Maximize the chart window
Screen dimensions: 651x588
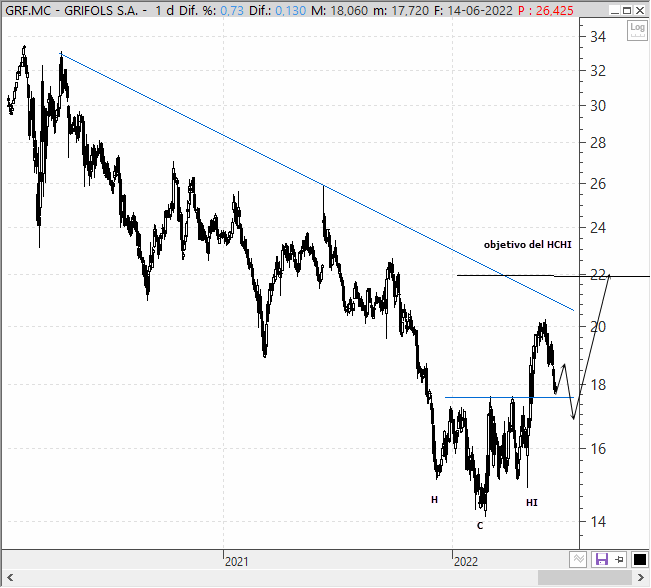click(627, 10)
